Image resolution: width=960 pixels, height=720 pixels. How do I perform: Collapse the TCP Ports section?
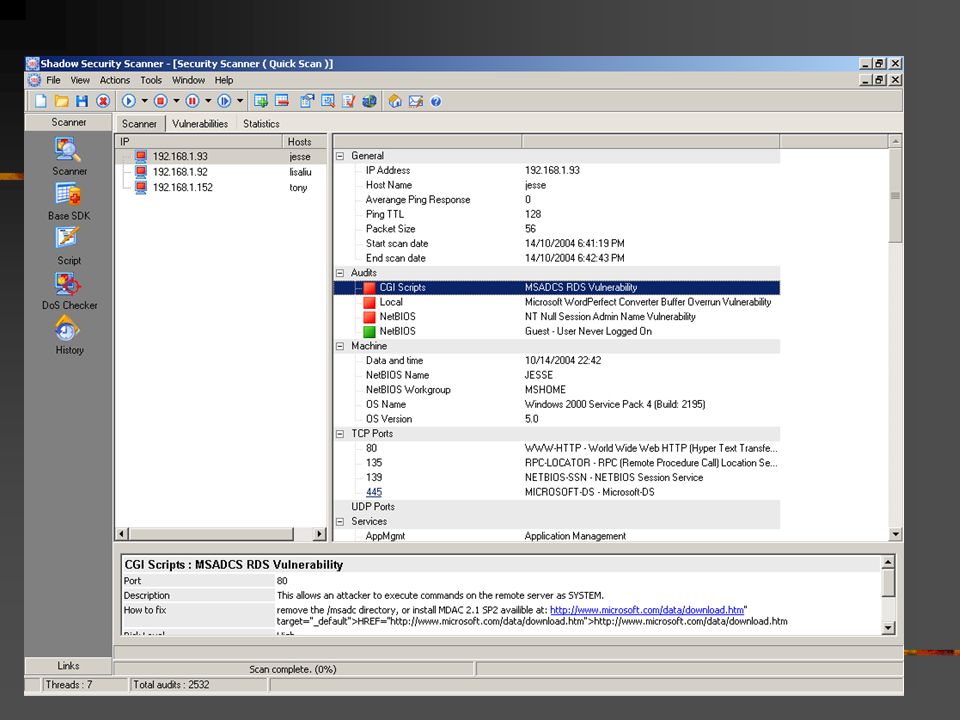coord(340,434)
